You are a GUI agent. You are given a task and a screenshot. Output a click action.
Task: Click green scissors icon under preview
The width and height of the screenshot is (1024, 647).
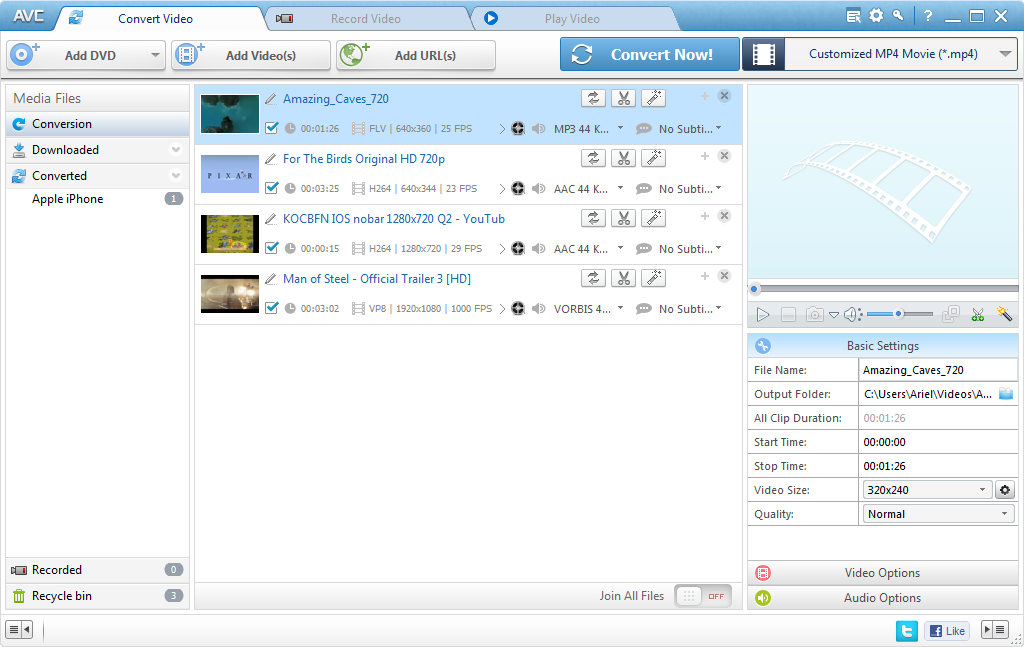click(978, 315)
